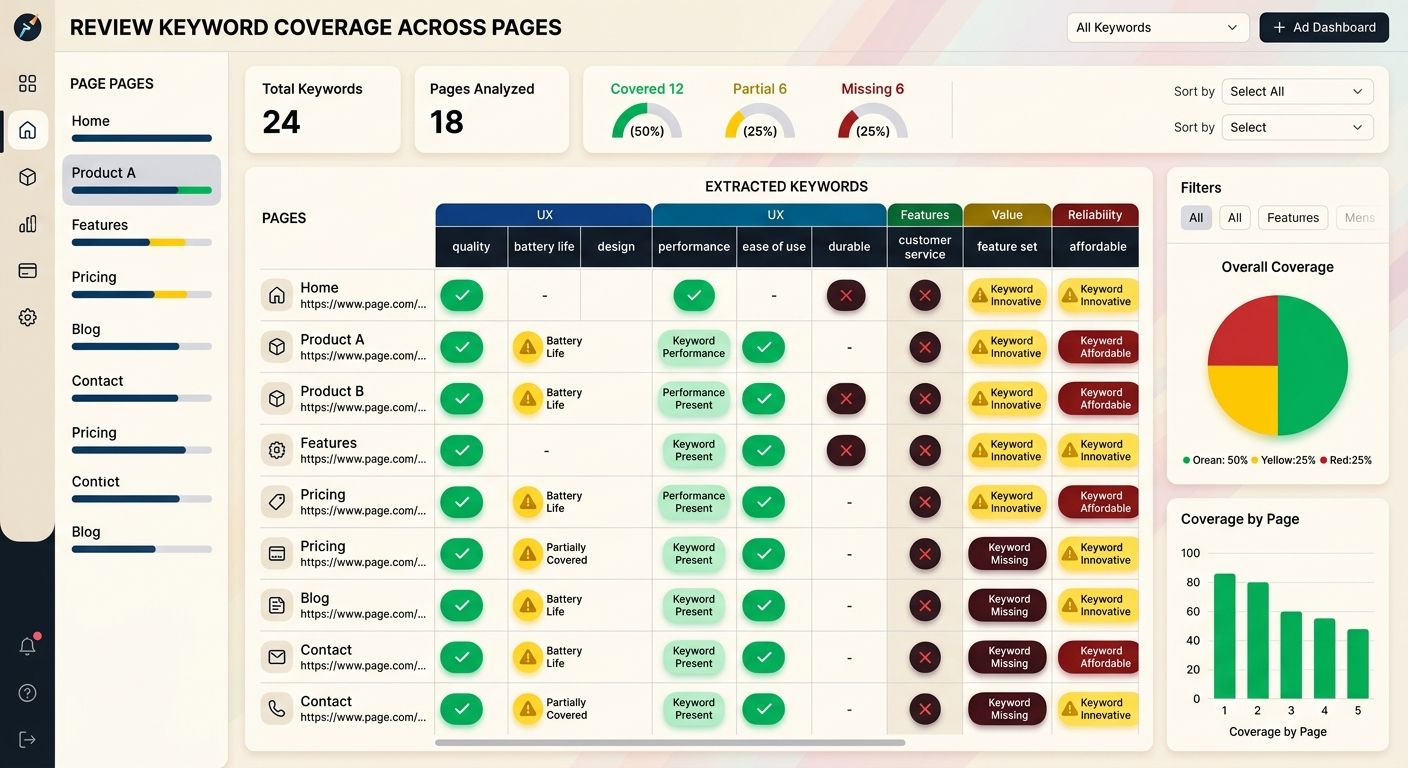The height and width of the screenshot is (768, 1408).
Task: Select the Blog entry in Page Pages
Action: [x=140, y=335]
